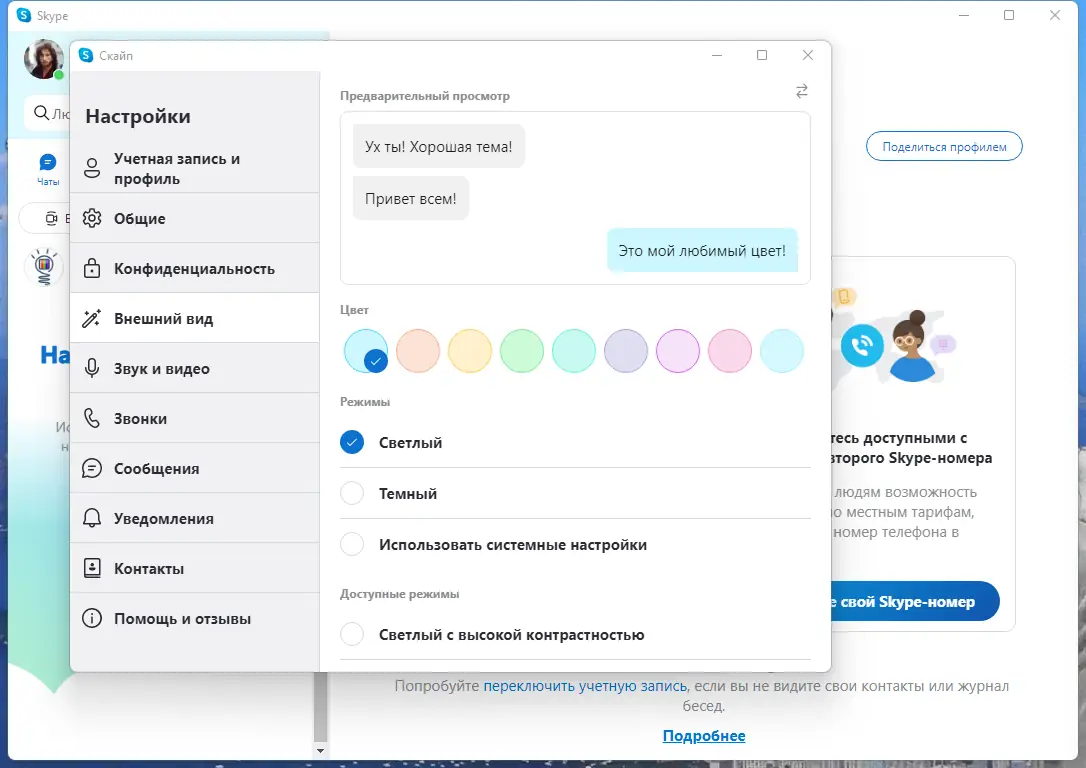Select Light high contrast mode radio button
1086x768 pixels.
(x=352, y=634)
